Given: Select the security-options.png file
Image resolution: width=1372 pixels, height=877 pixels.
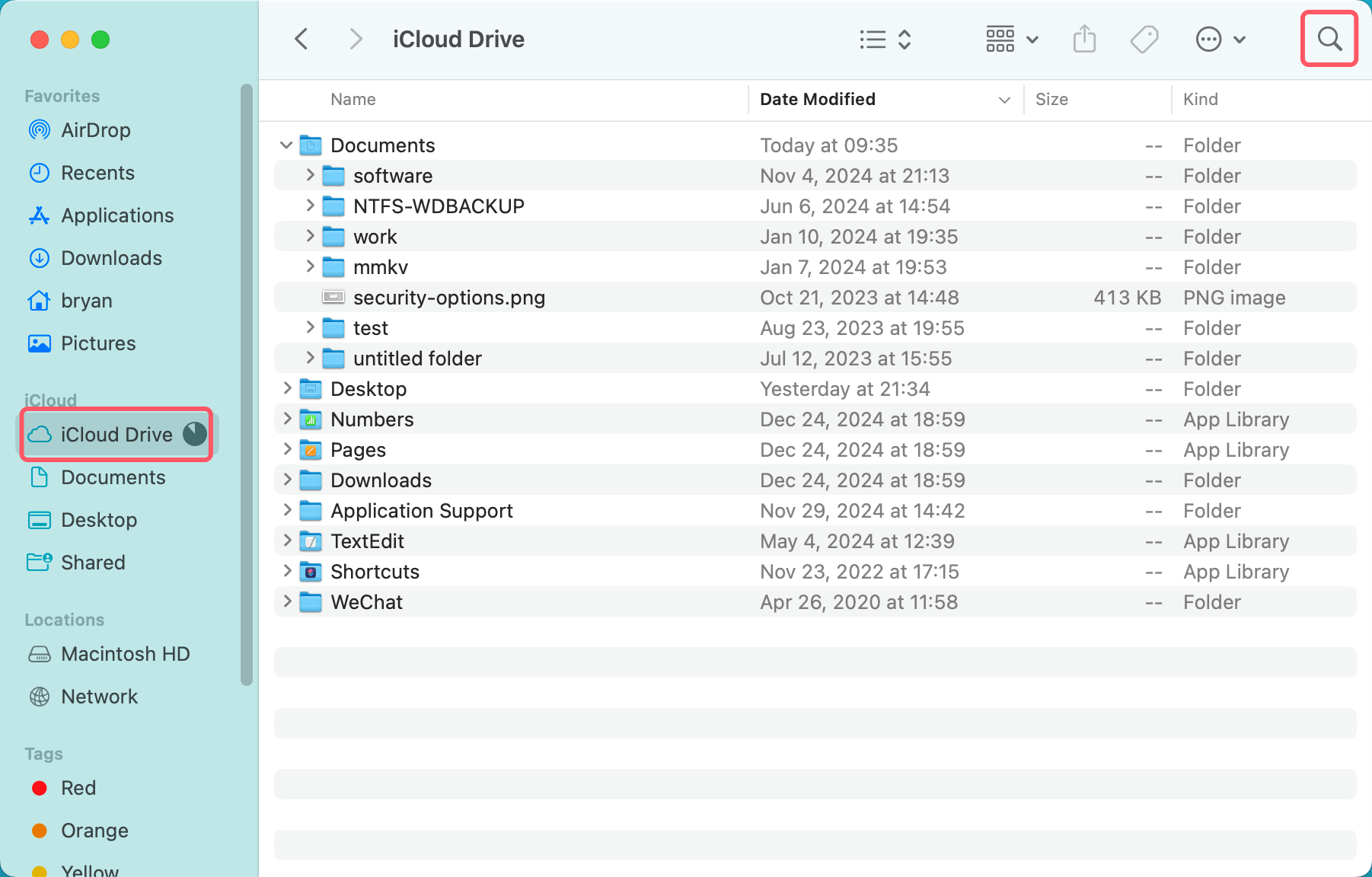Looking at the screenshot, I should (x=448, y=297).
